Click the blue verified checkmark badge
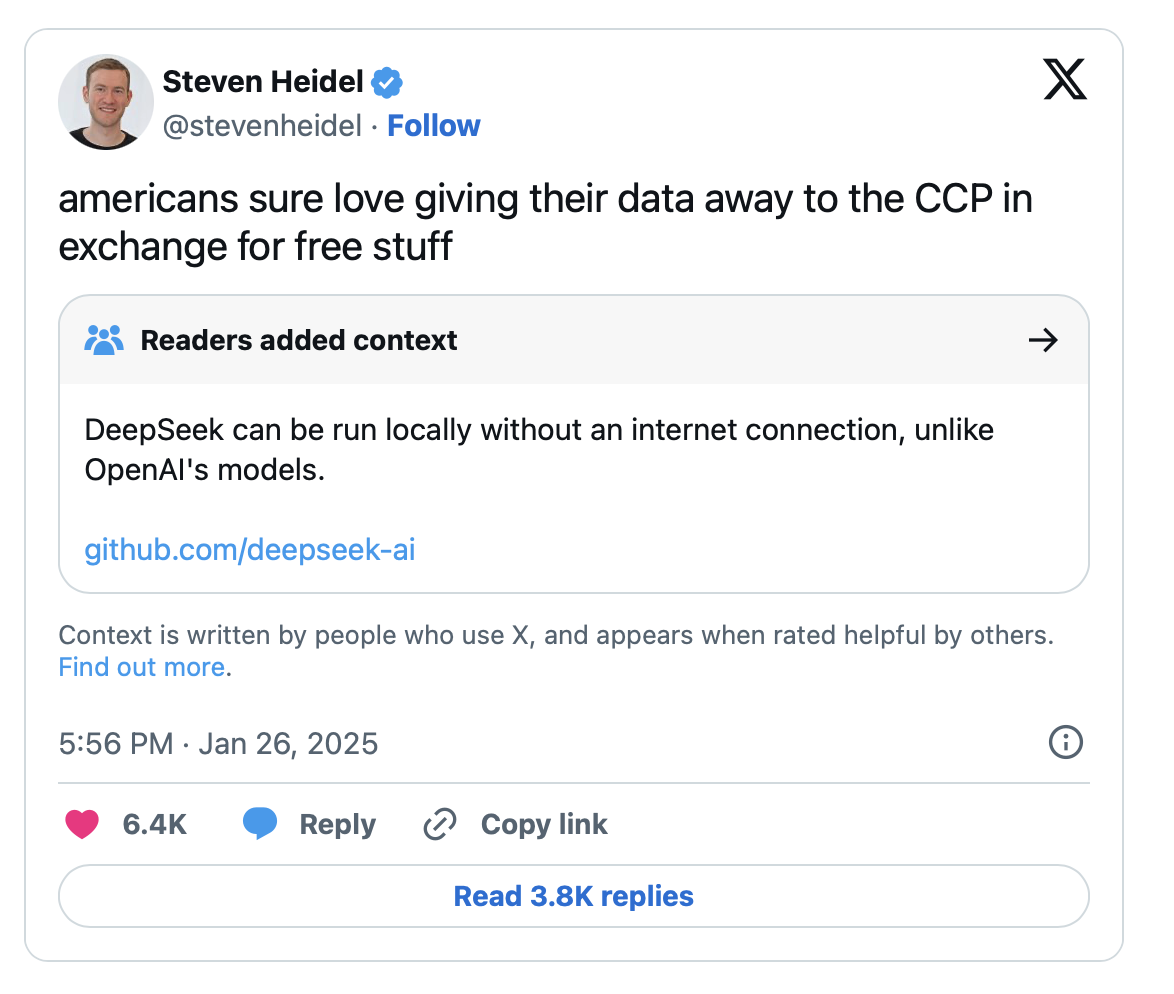This screenshot has height=994, width=1174. [x=387, y=83]
